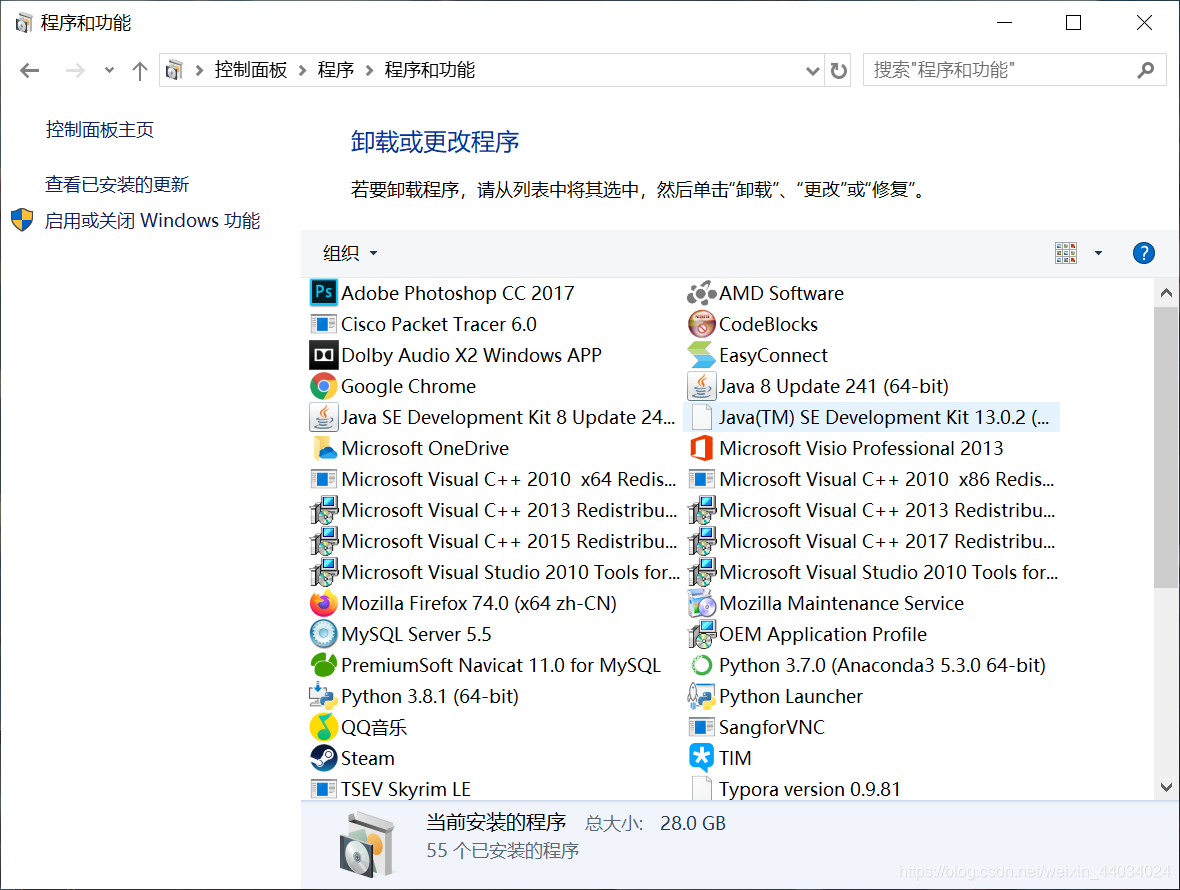Select the Python Launcher icon
Image resolution: width=1180 pixels, height=890 pixels.
[701, 696]
